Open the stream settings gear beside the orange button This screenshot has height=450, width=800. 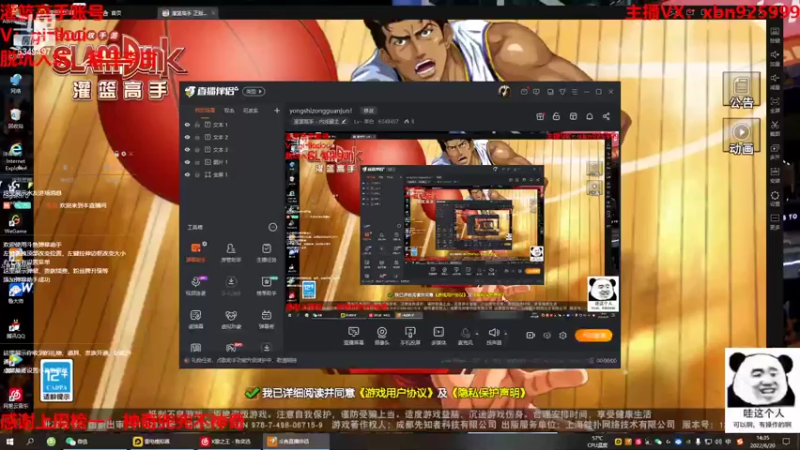tap(563, 335)
